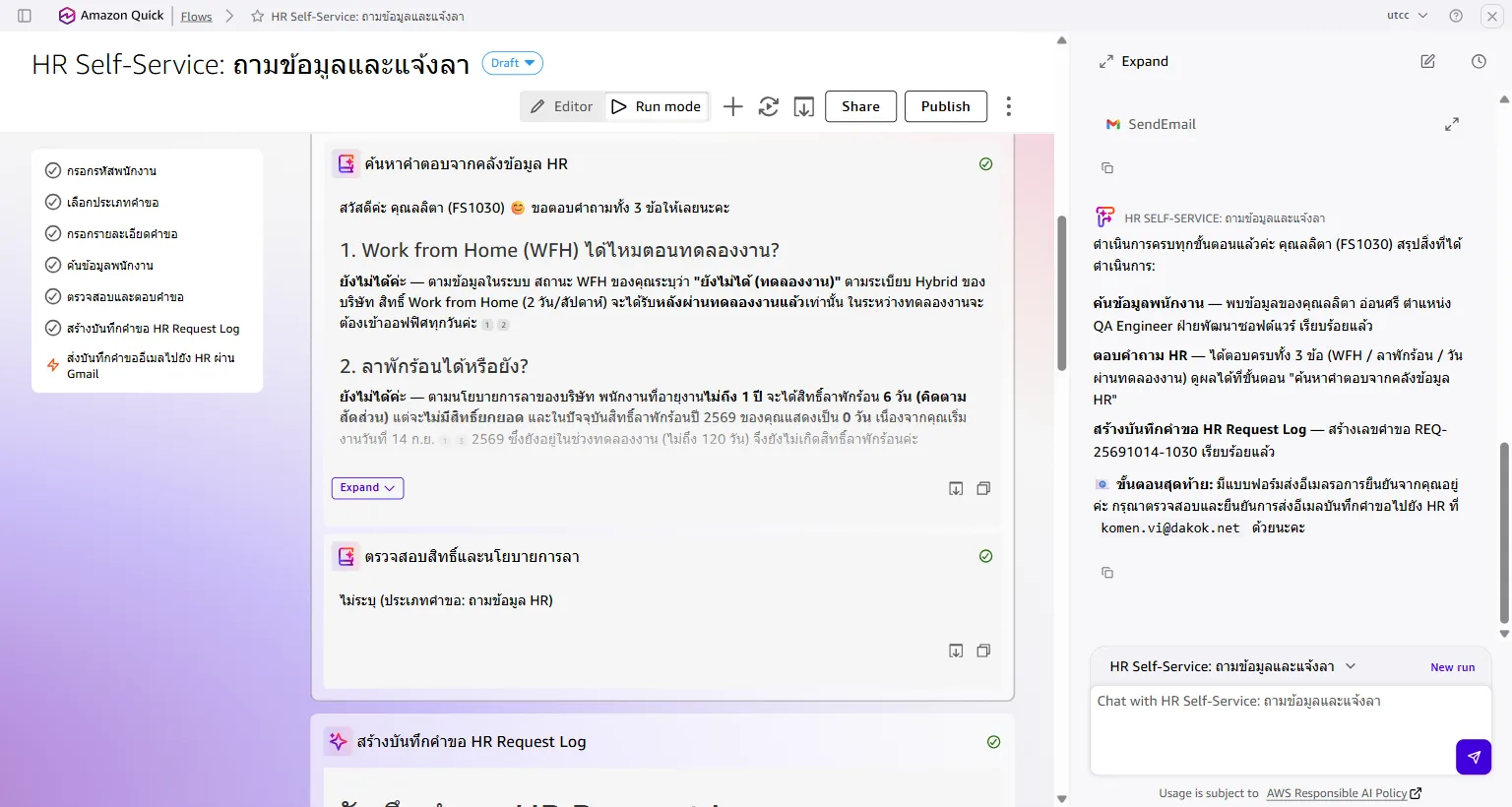
Task: Open the three-dot more options menu
Action: pyautogui.click(x=1008, y=106)
